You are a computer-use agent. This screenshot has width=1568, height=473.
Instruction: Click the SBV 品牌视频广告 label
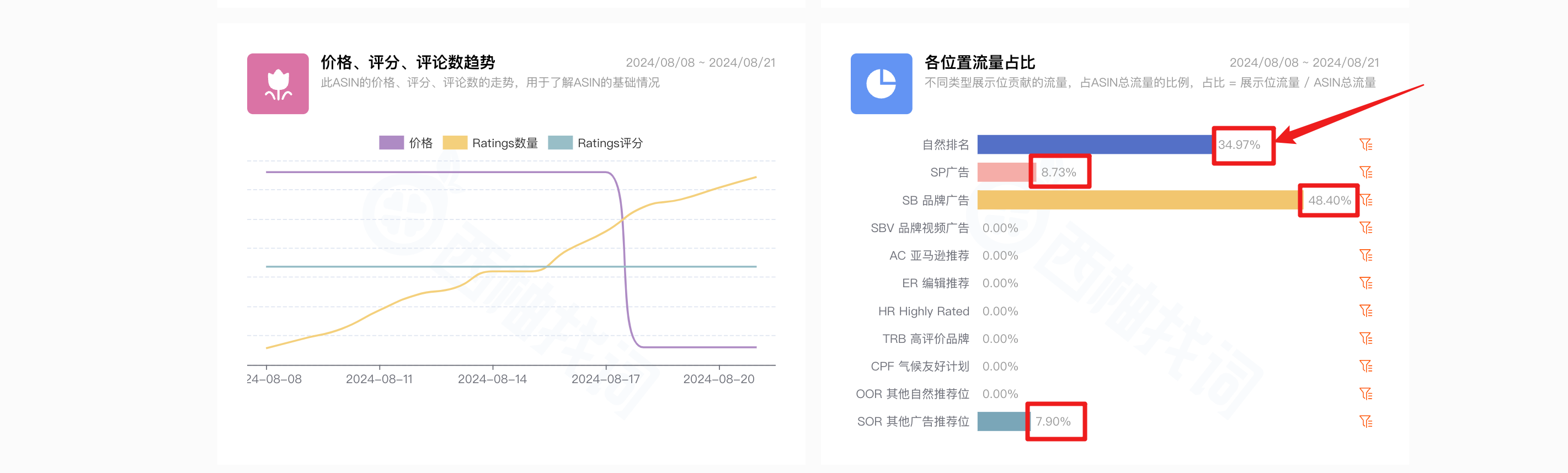pyautogui.click(x=919, y=228)
